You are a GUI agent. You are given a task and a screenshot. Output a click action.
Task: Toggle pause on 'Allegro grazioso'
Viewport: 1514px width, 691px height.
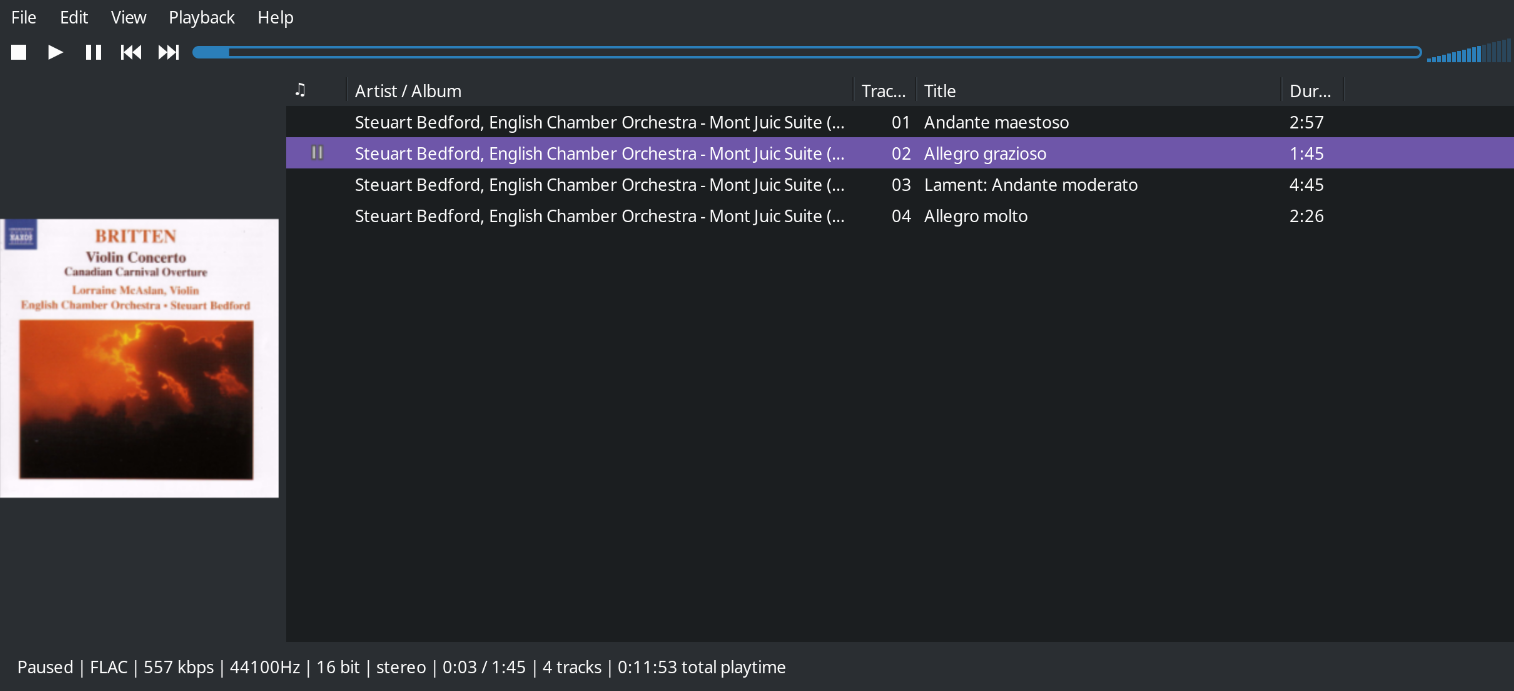(x=985, y=153)
